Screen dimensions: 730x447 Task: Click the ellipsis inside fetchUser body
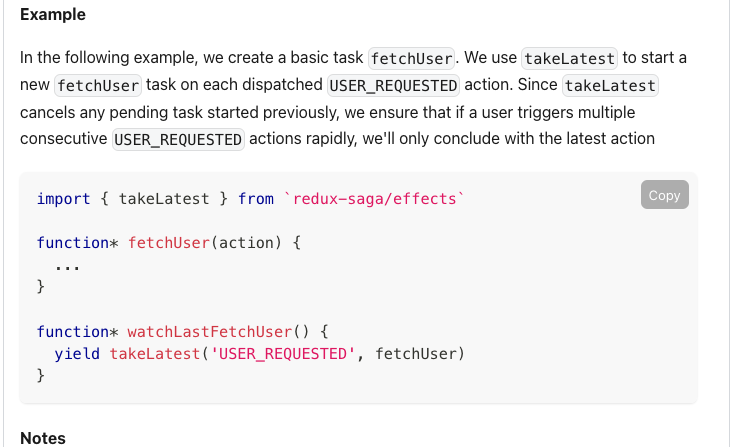68,267
